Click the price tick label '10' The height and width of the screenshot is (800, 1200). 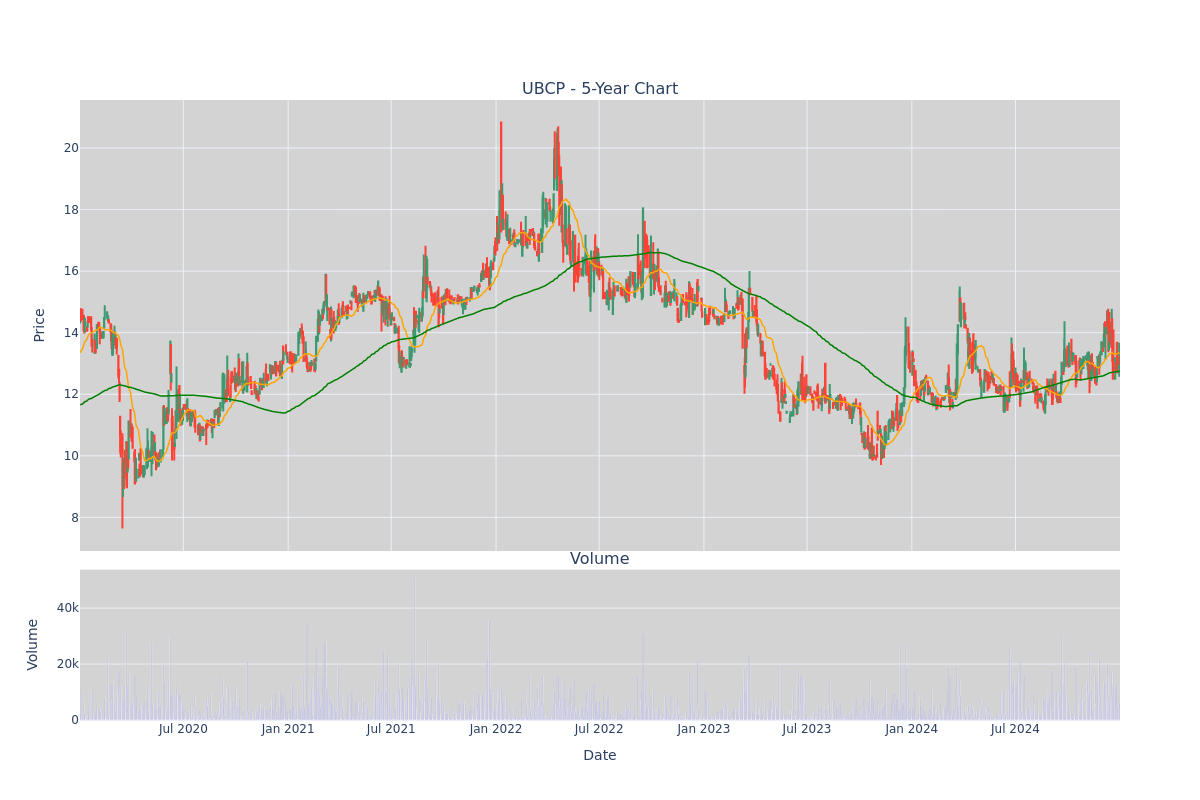click(71, 456)
